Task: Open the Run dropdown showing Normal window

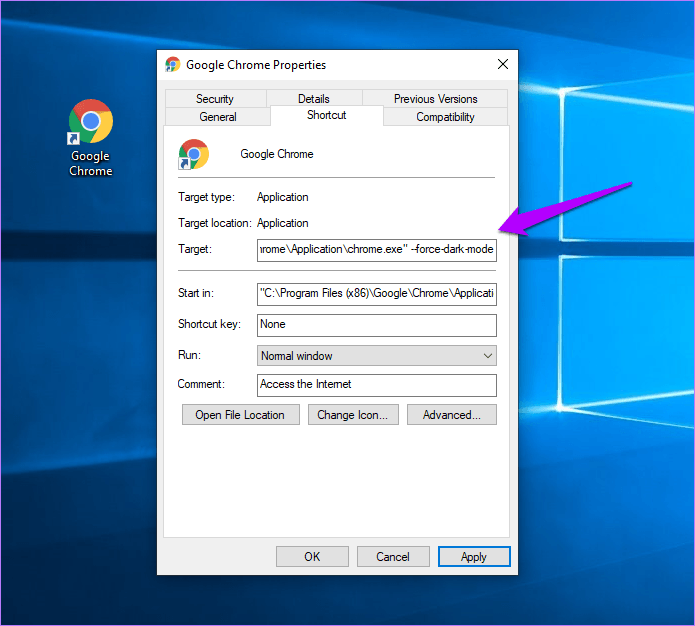Action: [x=377, y=356]
